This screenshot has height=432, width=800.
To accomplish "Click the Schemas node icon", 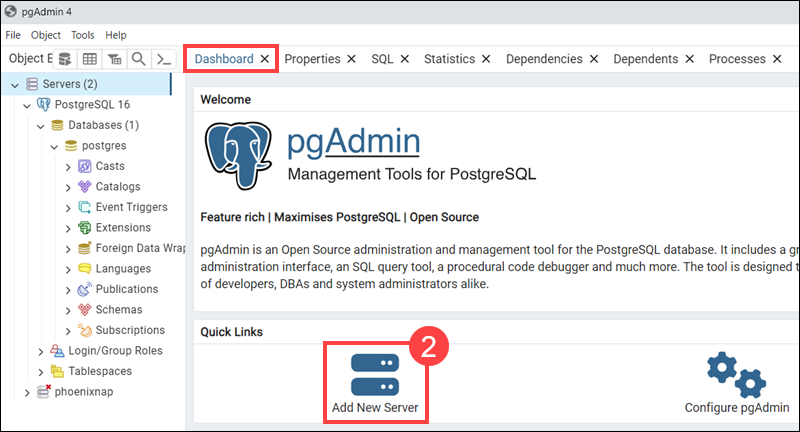I will point(85,310).
